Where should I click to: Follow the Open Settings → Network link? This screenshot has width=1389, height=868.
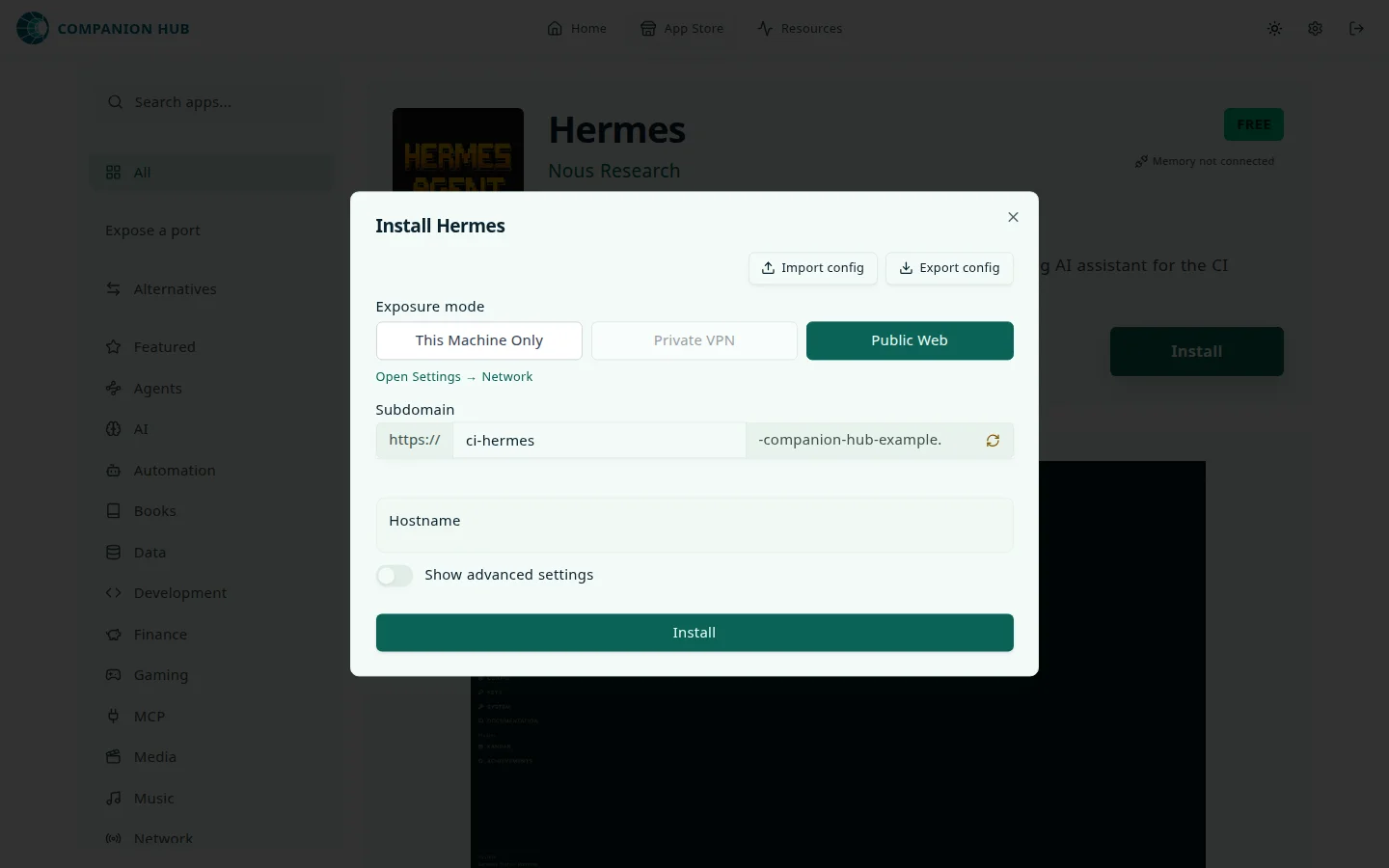click(x=454, y=377)
